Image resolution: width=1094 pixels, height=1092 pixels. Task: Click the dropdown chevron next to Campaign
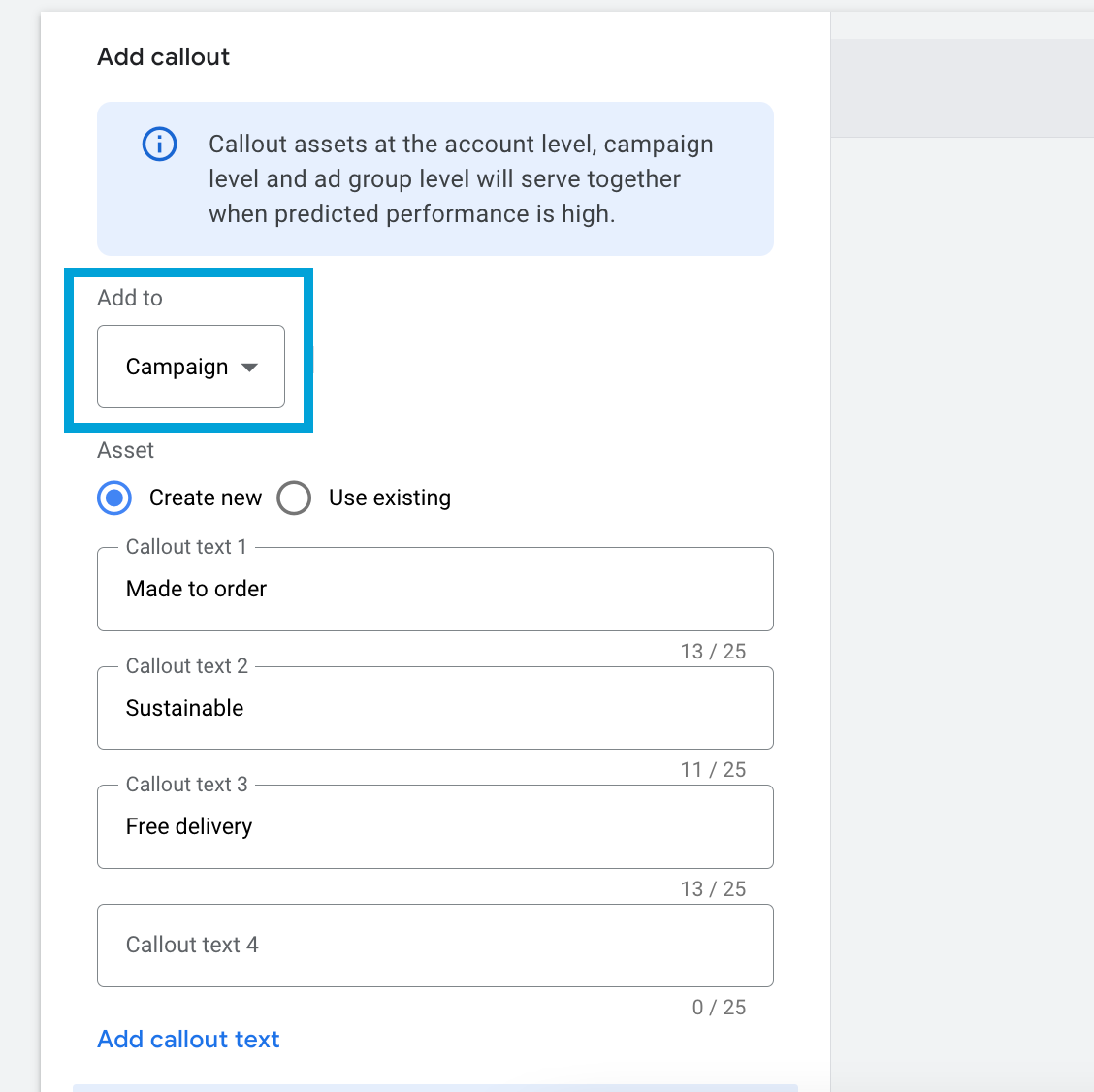click(251, 368)
